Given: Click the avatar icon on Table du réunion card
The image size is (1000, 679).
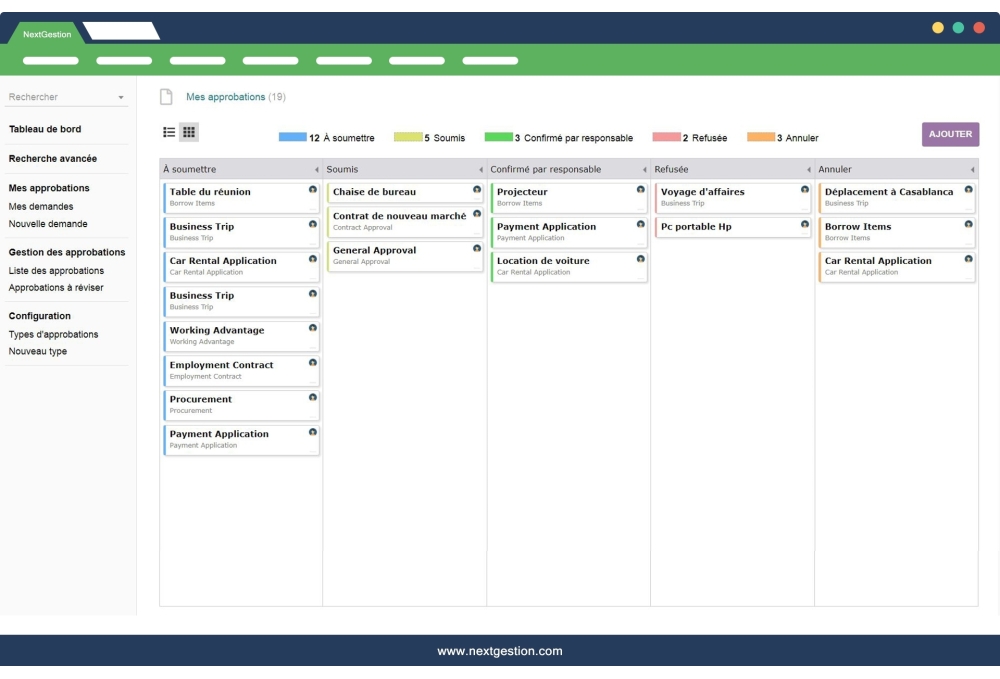Looking at the screenshot, I should pos(313,188).
